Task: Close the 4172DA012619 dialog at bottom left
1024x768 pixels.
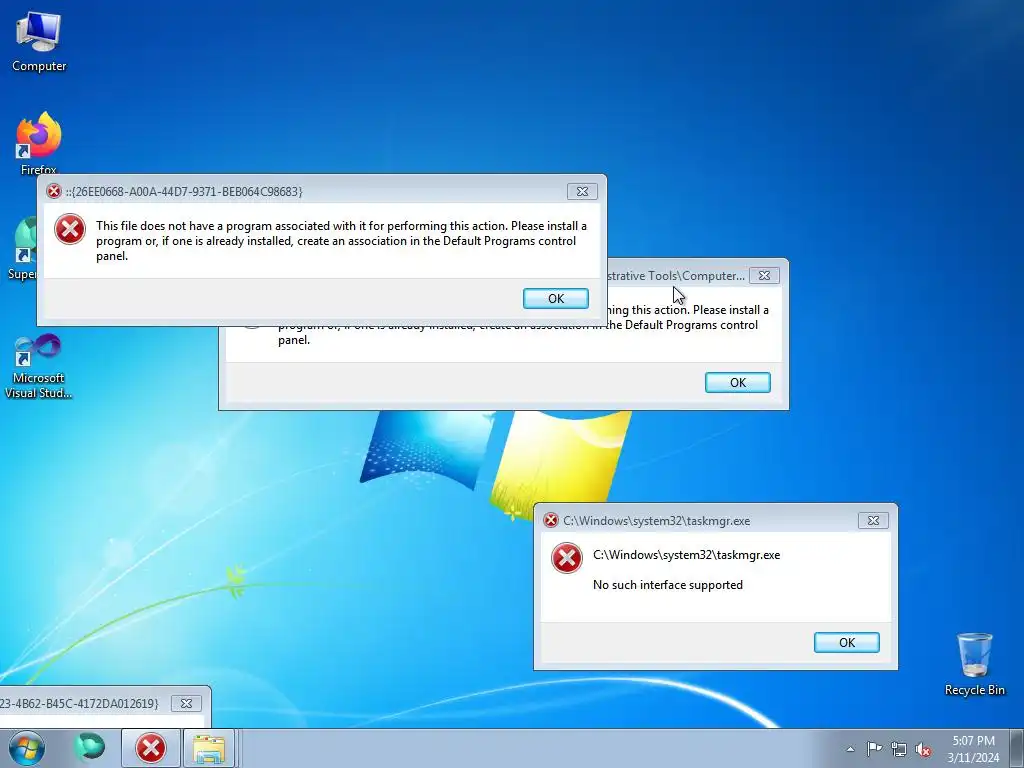Action: click(x=186, y=703)
